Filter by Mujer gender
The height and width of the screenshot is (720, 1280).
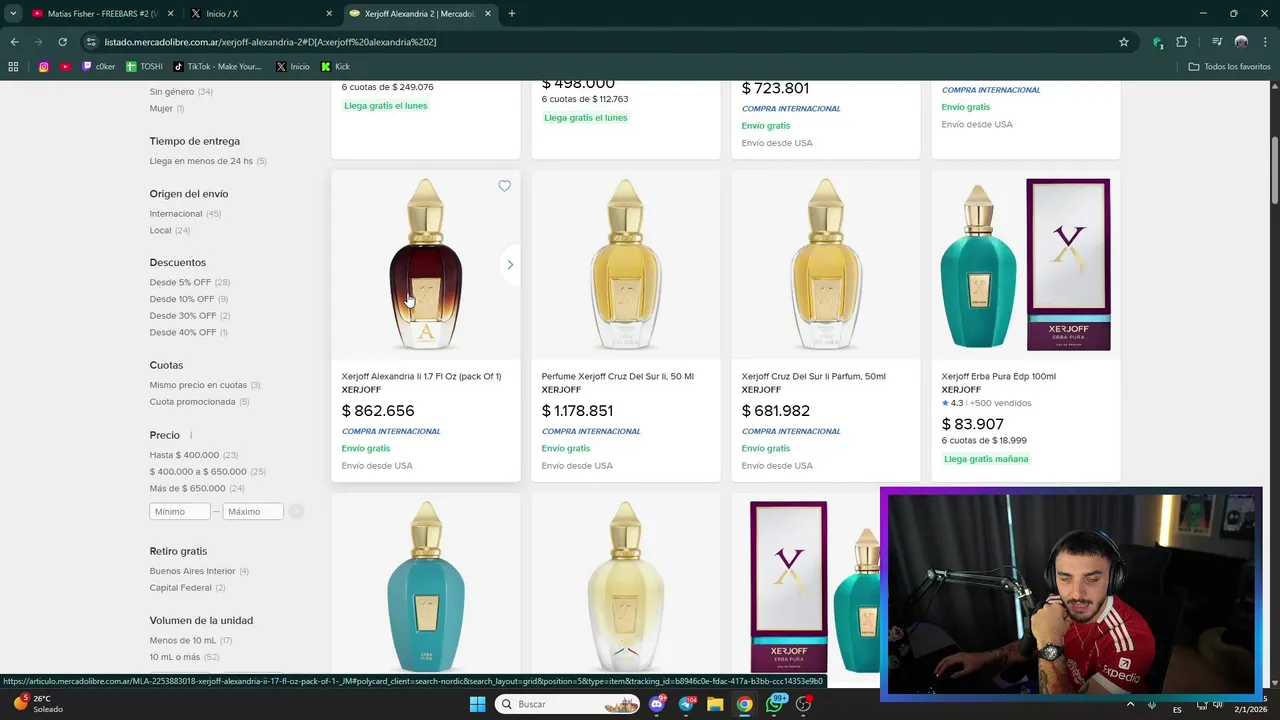click(167, 108)
